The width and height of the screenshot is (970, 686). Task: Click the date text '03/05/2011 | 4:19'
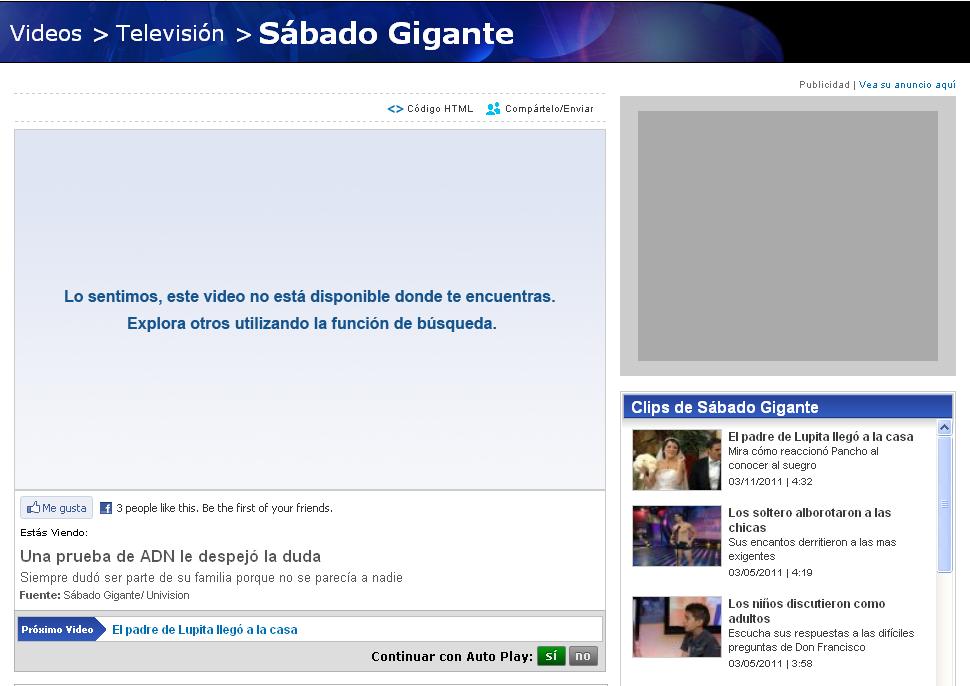click(770, 573)
